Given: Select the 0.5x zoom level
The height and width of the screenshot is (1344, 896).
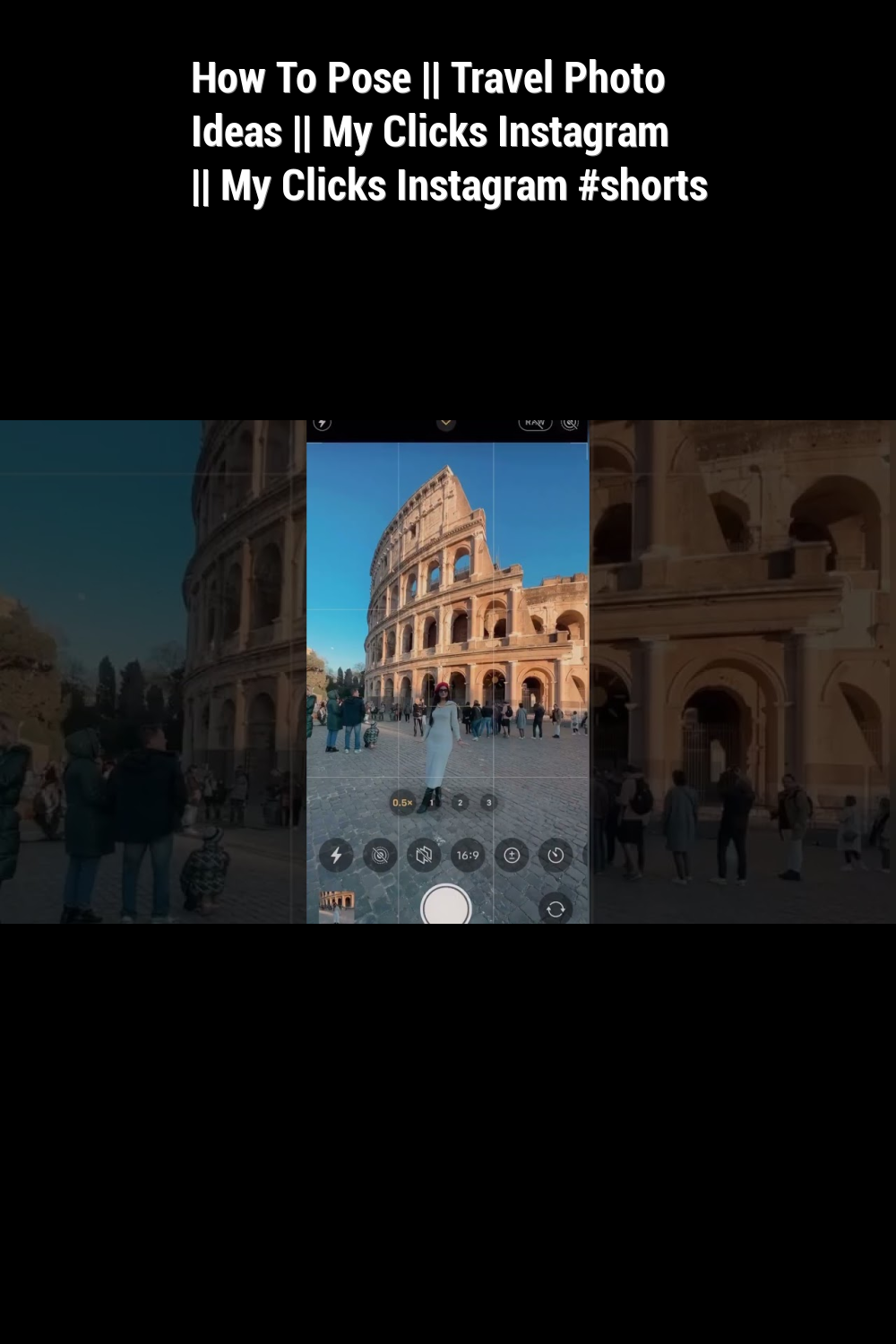Looking at the screenshot, I should coord(402,803).
